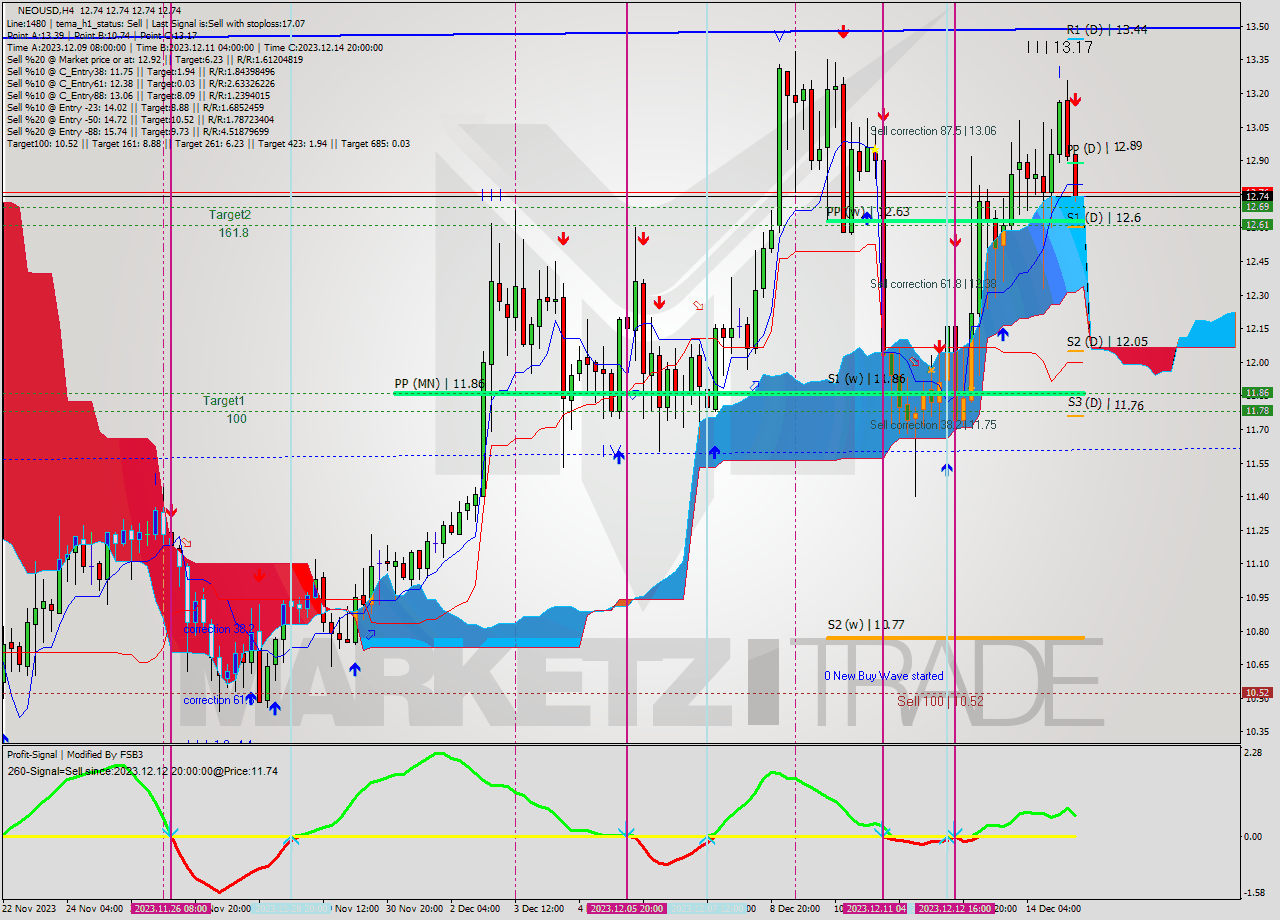1280x920 pixels.
Task: Click the blue 'correction 38.2' label
Action: pyautogui.click(x=219, y=629)
